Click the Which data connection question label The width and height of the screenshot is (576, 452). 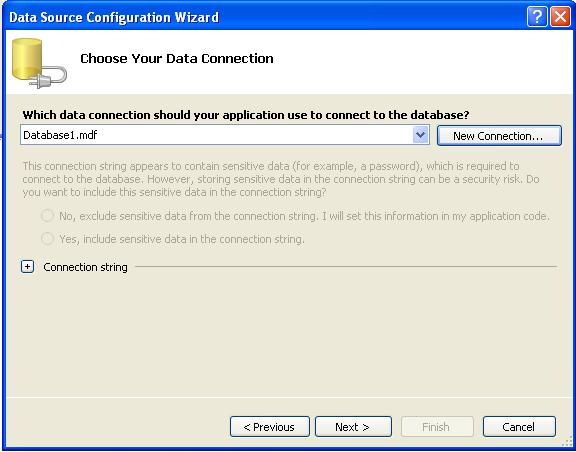pos(246,115)
